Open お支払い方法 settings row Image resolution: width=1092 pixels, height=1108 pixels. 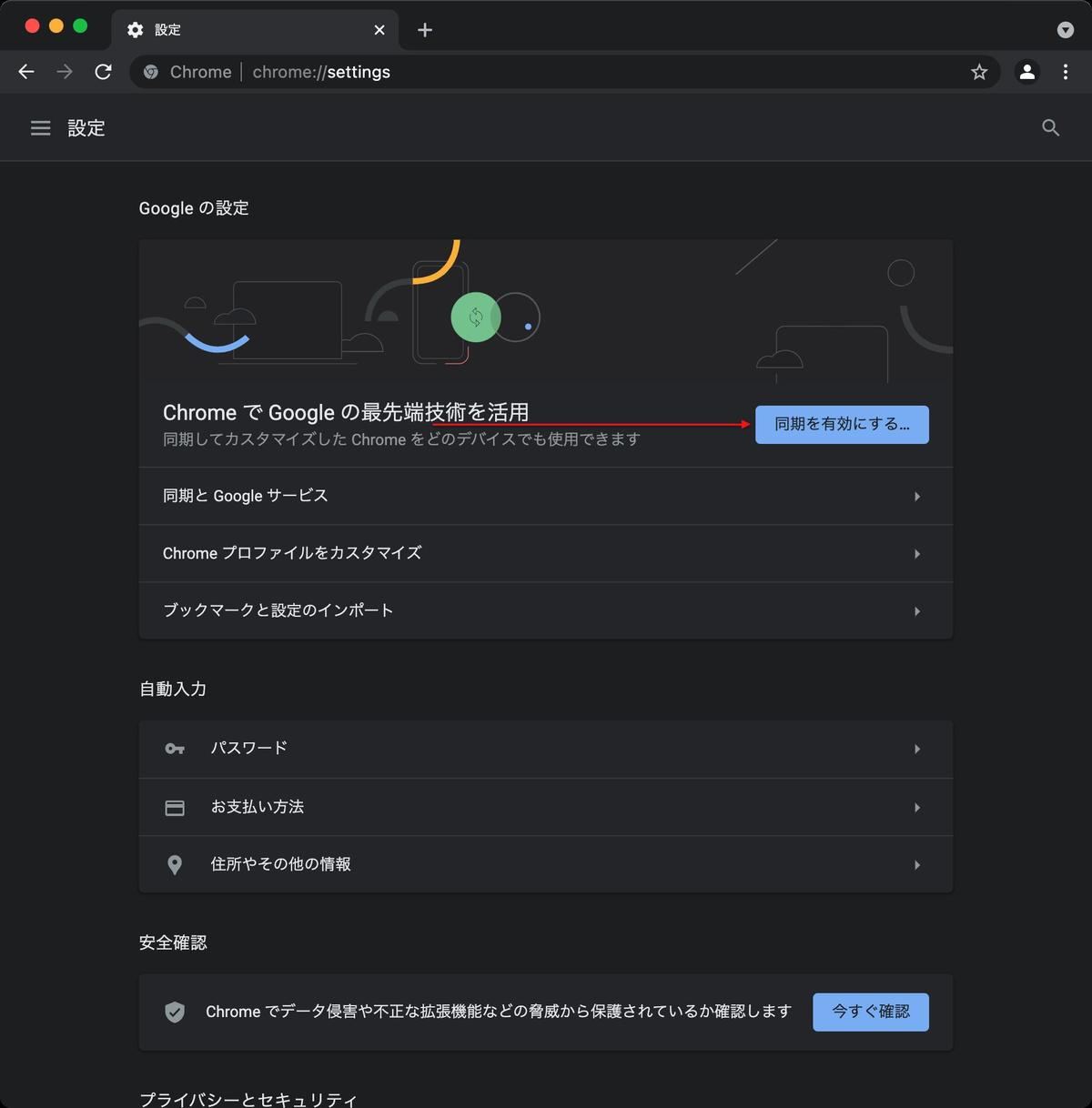click(x=546, y=807)
